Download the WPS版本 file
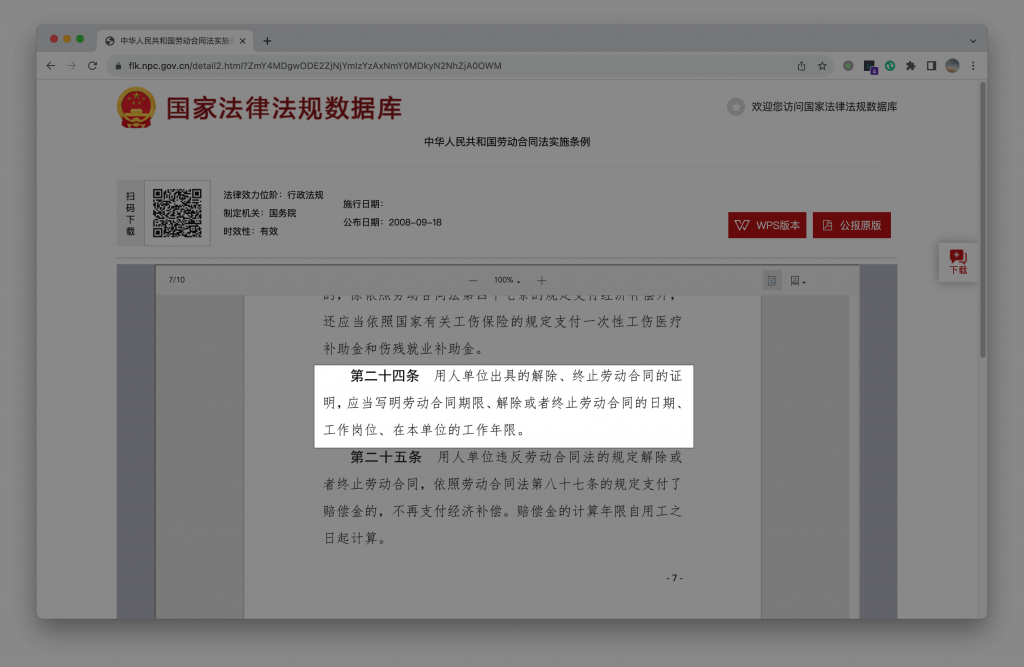 [767, 225]
